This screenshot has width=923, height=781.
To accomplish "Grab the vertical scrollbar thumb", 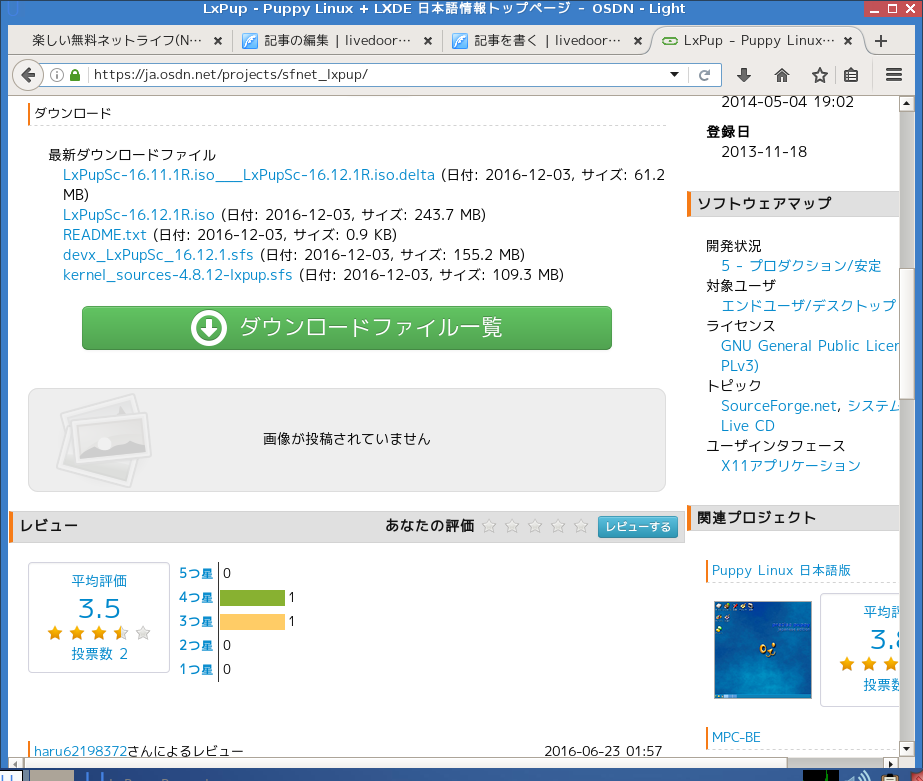I will pos(907,333).
